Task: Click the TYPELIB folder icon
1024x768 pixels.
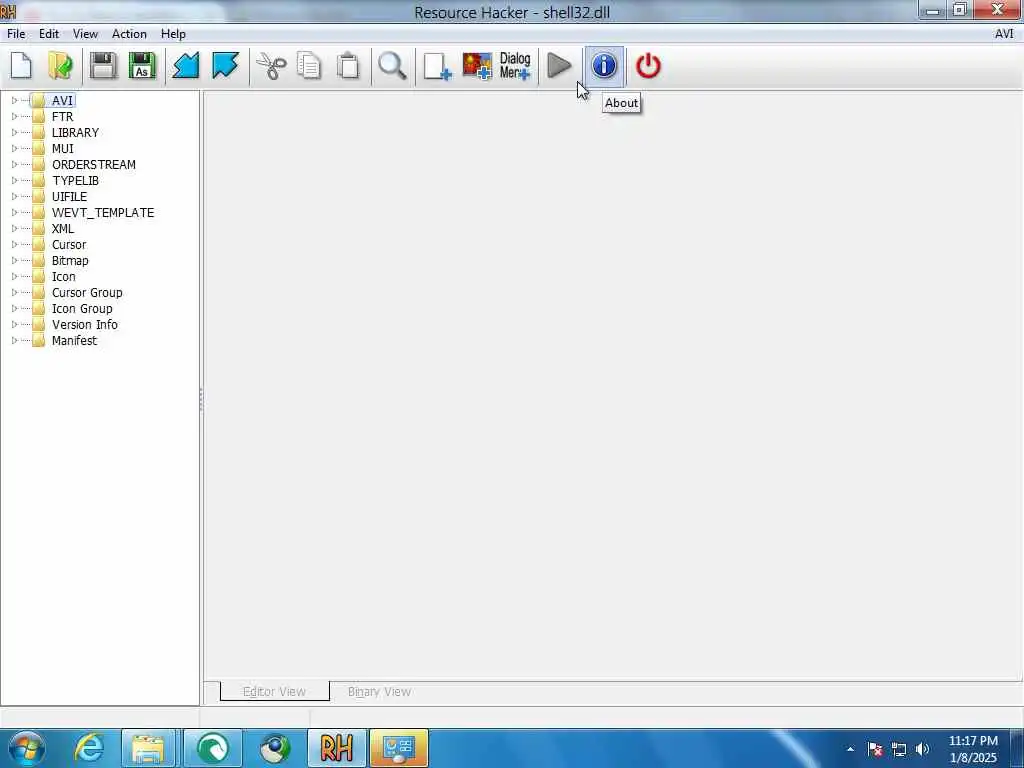Action: 39,180
